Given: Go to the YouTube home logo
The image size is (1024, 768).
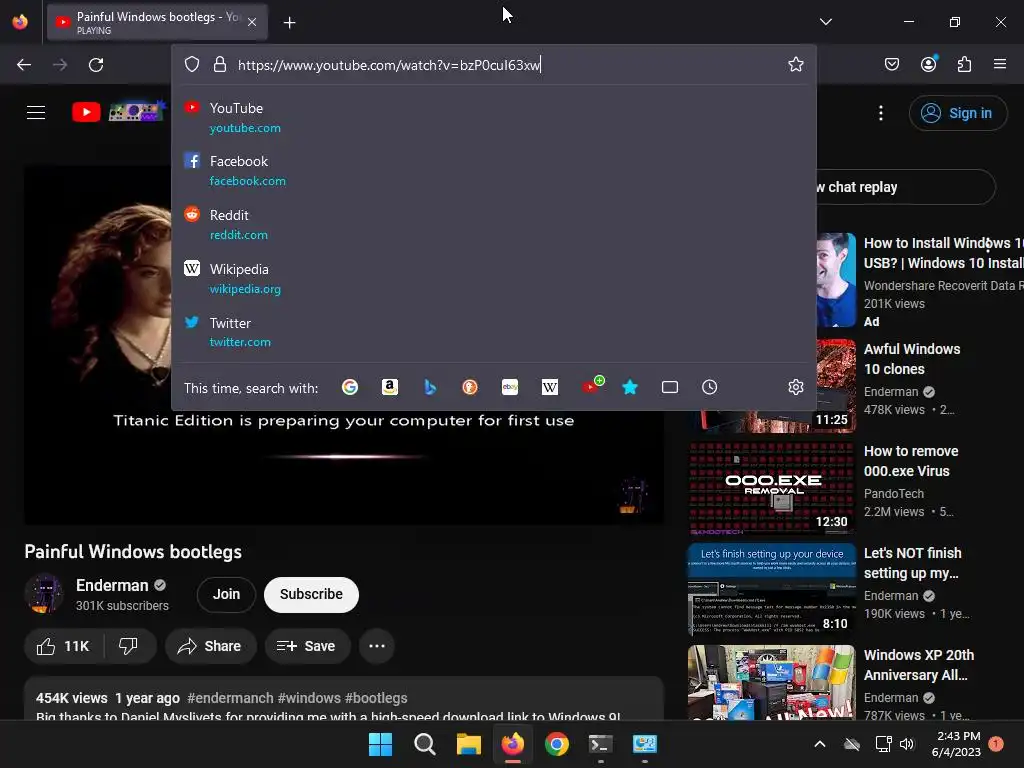Looking at the screenshot, I should (118, 112).
